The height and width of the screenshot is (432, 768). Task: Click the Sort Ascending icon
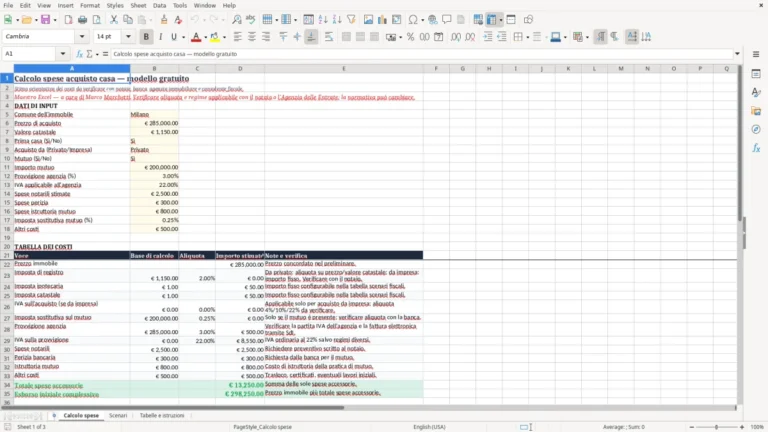pos(323,20)
